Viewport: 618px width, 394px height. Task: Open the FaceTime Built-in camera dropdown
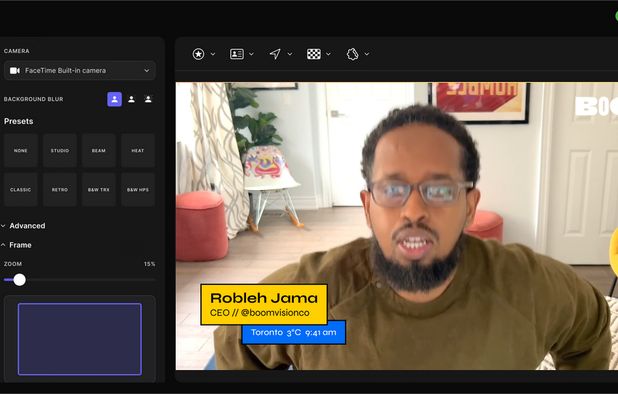tap(80, 71)
